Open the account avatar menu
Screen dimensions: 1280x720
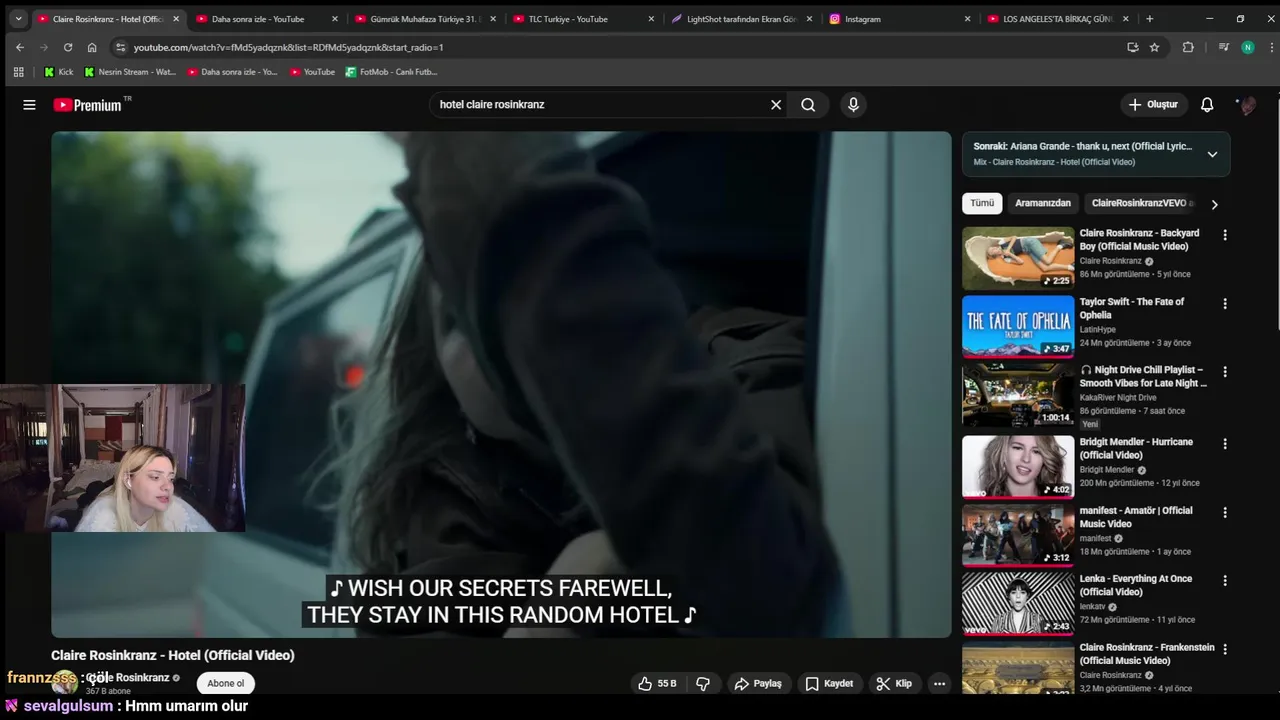1246,105
